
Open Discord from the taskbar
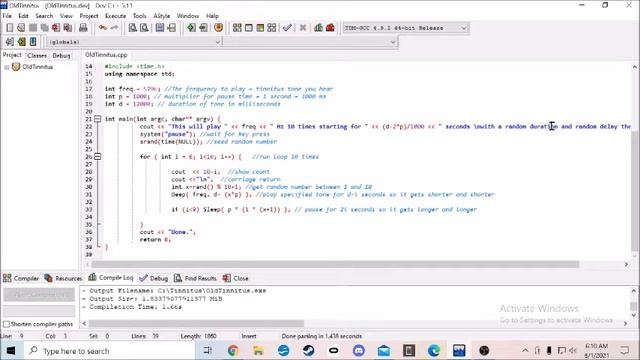coord(359,351)
